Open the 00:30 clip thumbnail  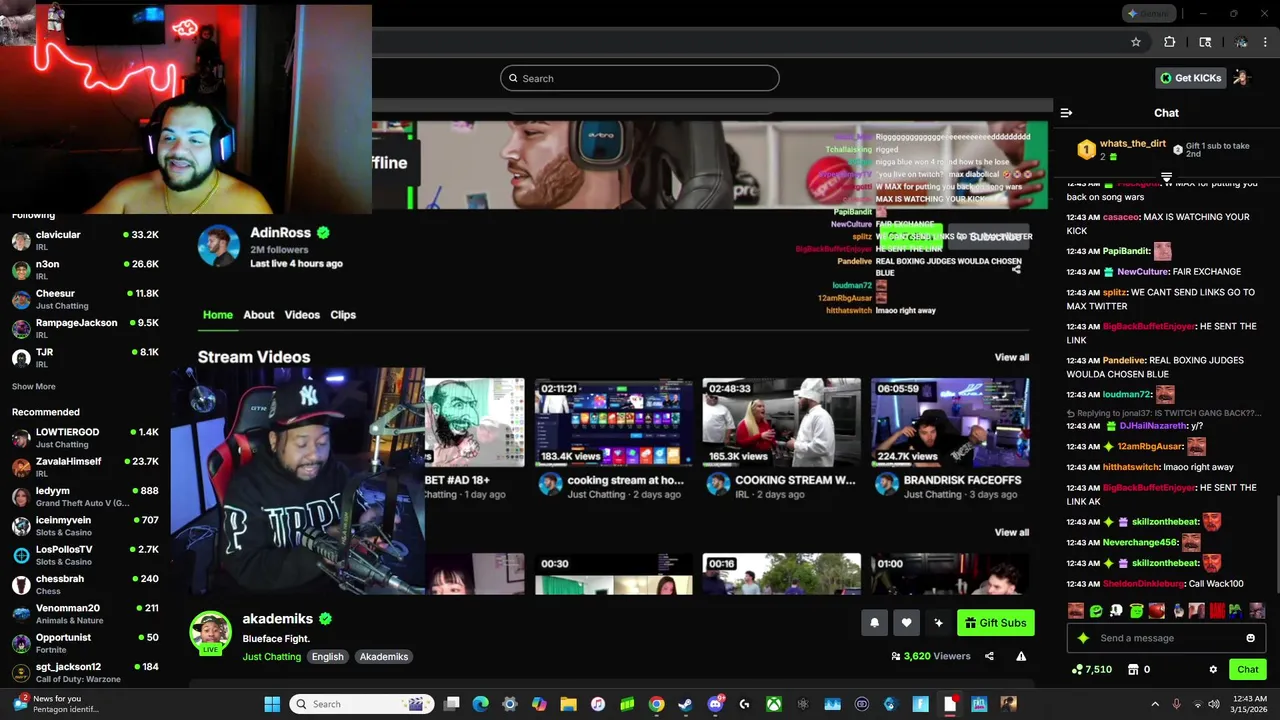click(614, 574)
